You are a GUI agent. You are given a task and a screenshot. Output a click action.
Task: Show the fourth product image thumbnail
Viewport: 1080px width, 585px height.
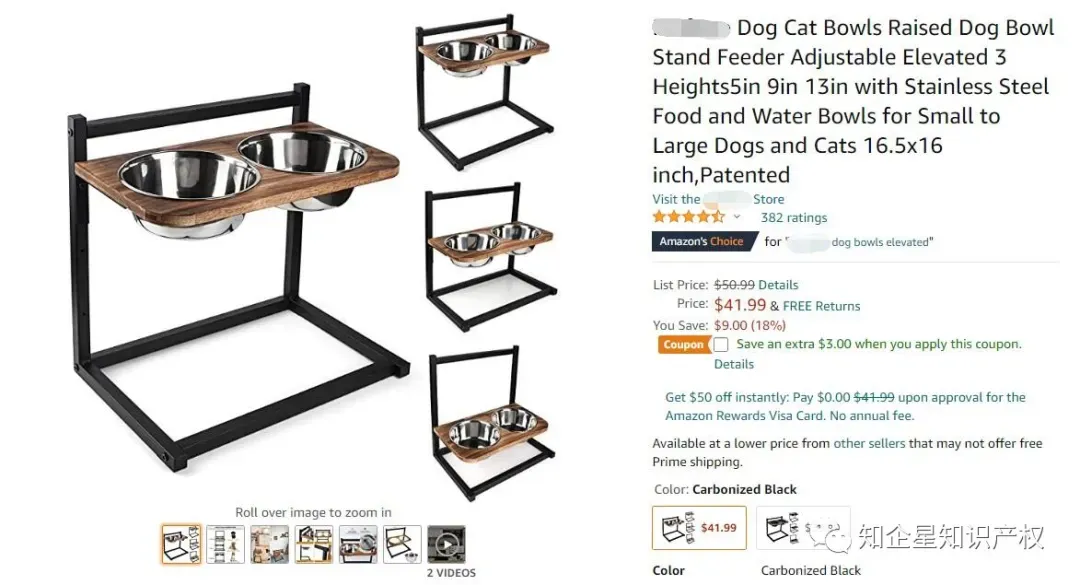click(314, 545)
